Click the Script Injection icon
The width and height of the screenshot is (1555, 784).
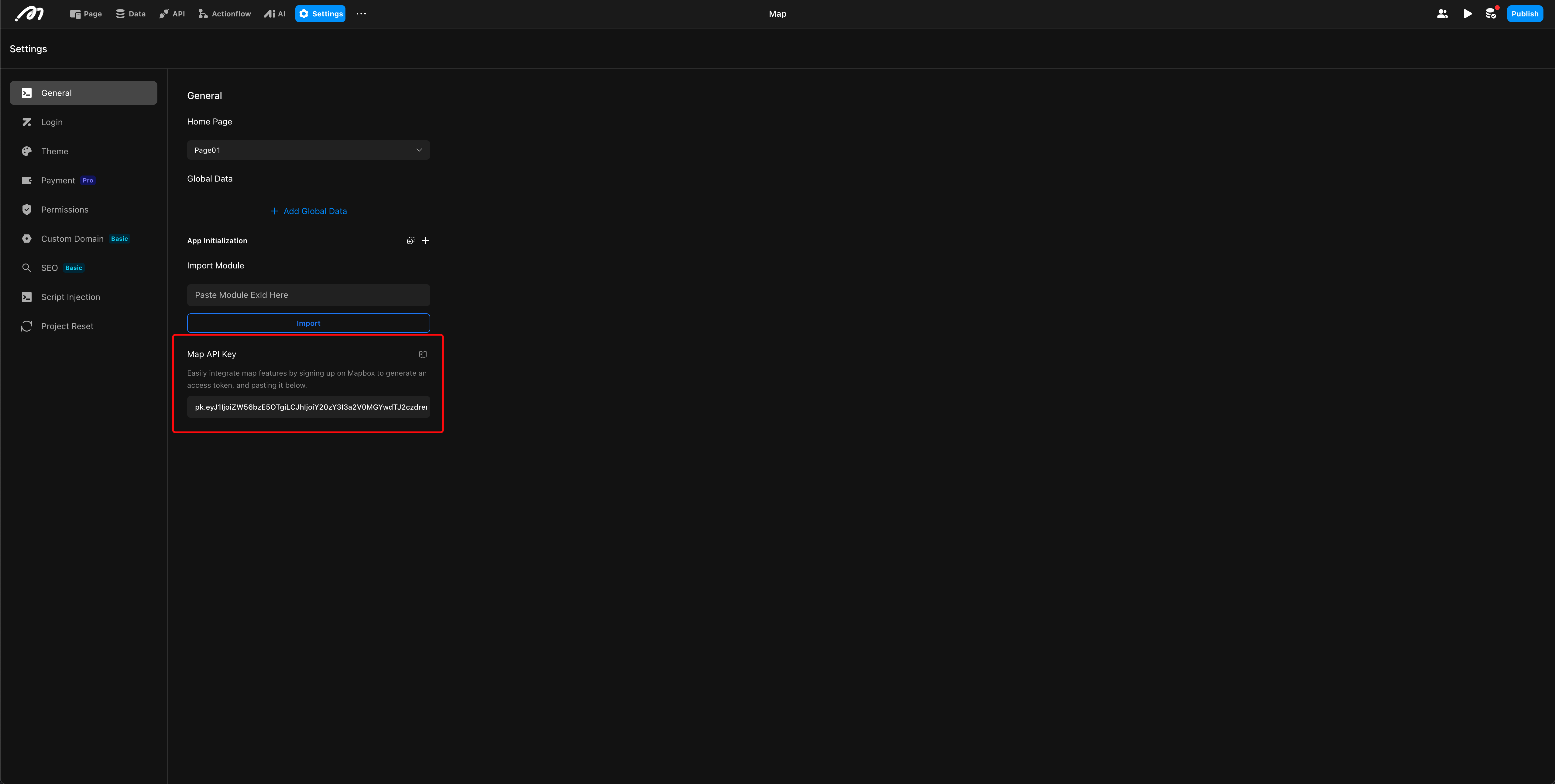point(26,297)
